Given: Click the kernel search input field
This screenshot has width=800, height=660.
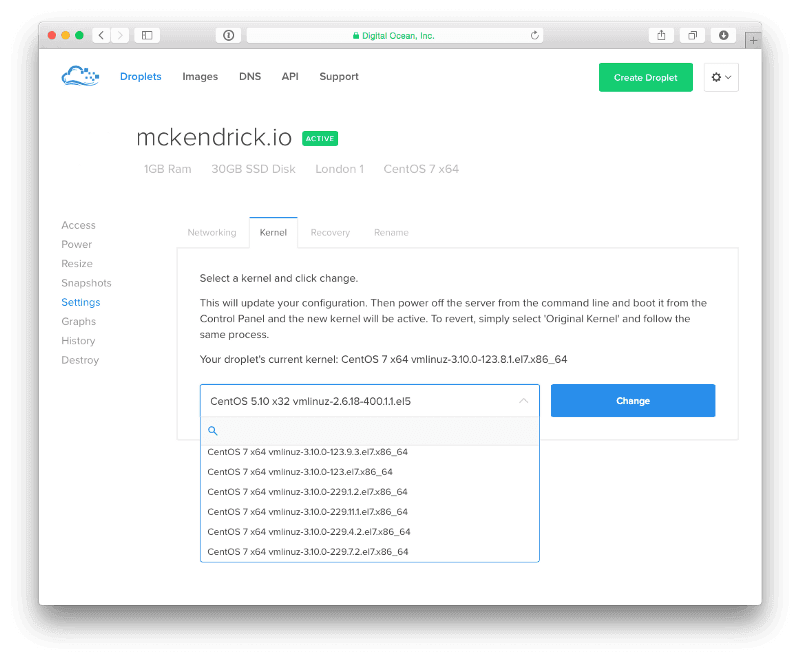Looking at the screenshot, I should click(375, 431).
